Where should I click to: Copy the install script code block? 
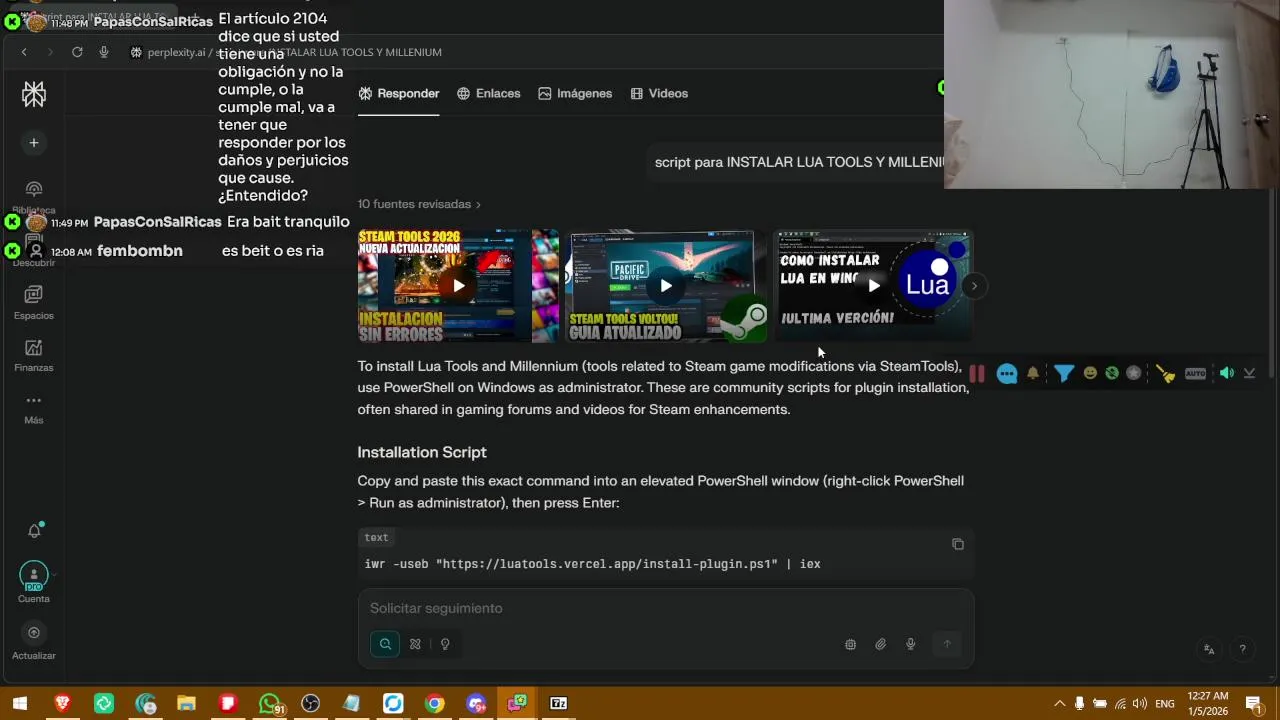click(x=958, y=544)
